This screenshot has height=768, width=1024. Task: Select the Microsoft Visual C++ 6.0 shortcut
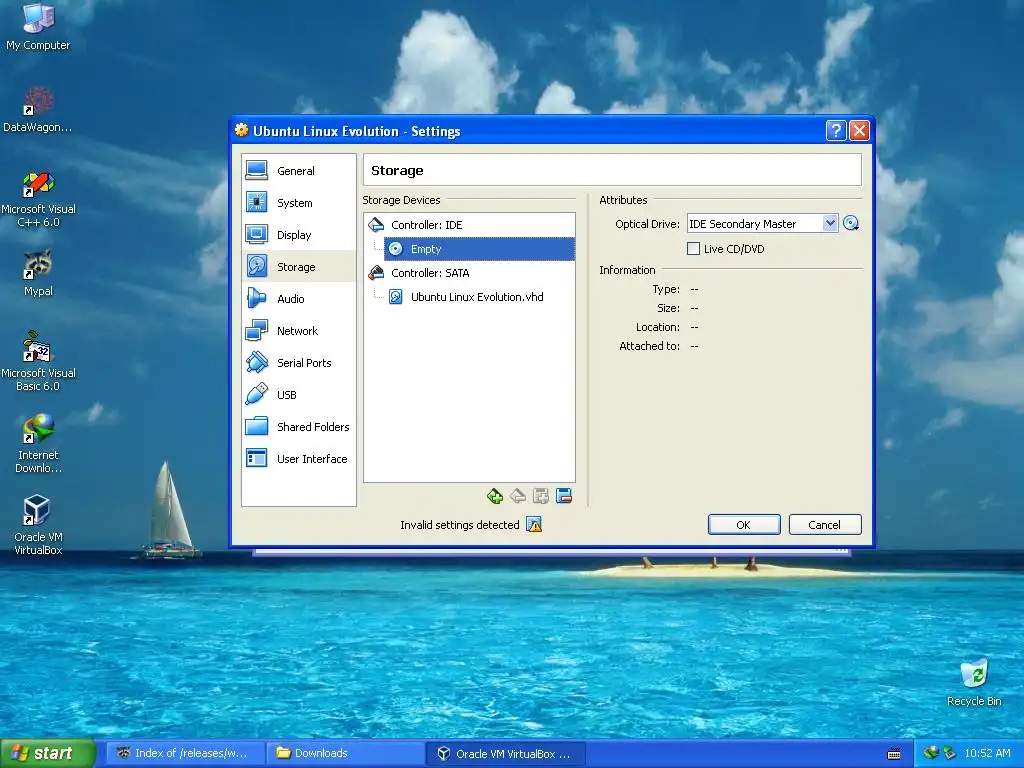(x=38, y=199)
